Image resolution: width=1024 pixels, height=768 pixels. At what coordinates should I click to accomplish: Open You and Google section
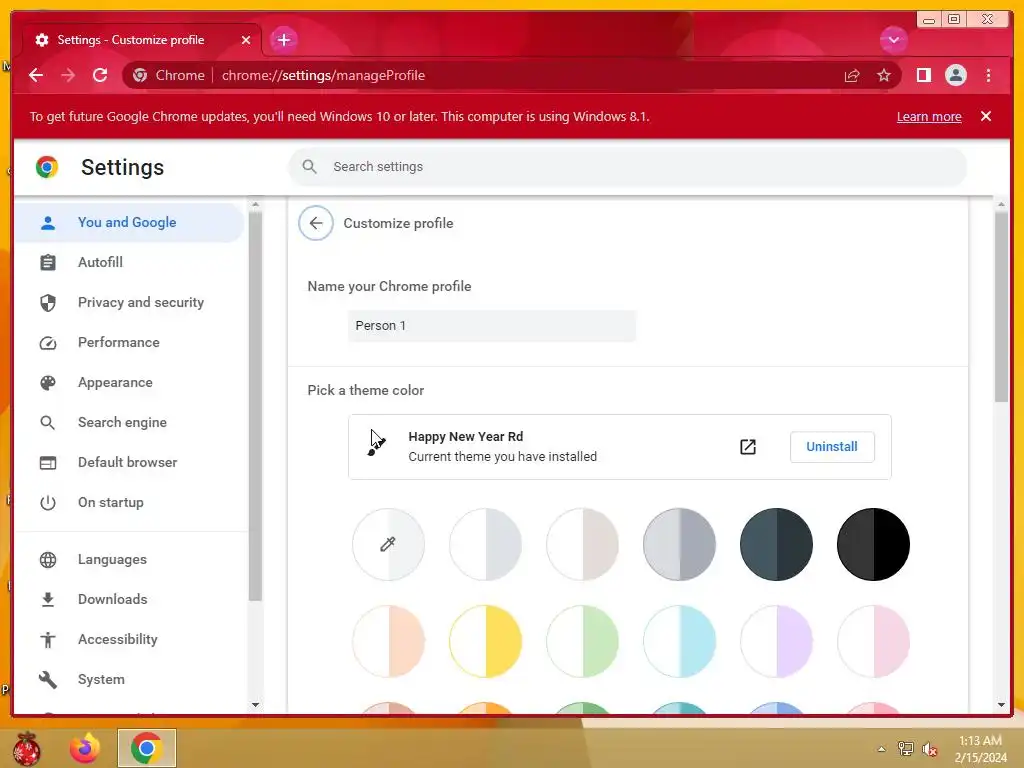pos(129,222)
